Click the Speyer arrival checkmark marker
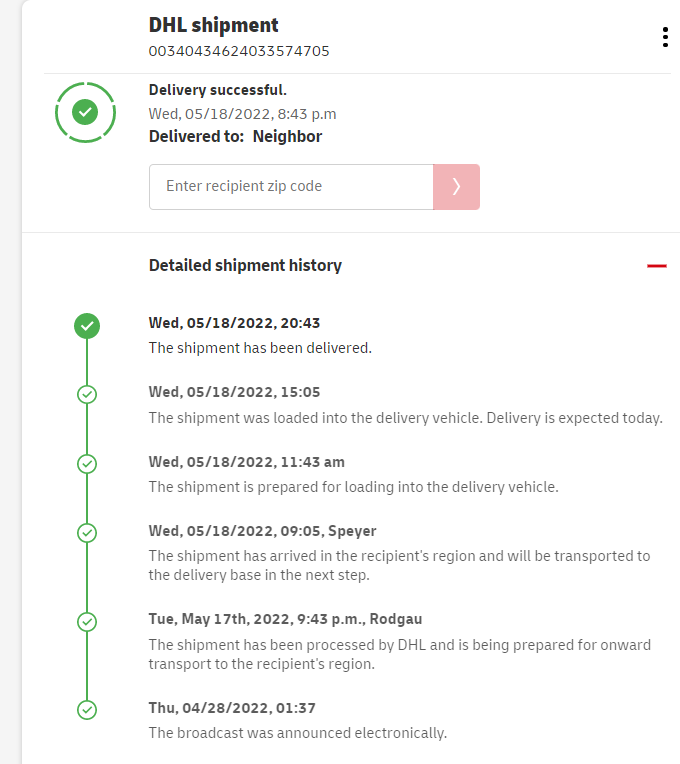The image size is (680, 764). 87,532
